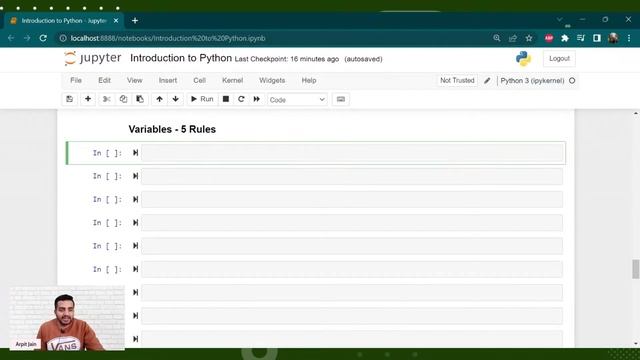This screenshot has height=360, width=640.
Task: Click the Python logo icon
Action: click(523, 59)
